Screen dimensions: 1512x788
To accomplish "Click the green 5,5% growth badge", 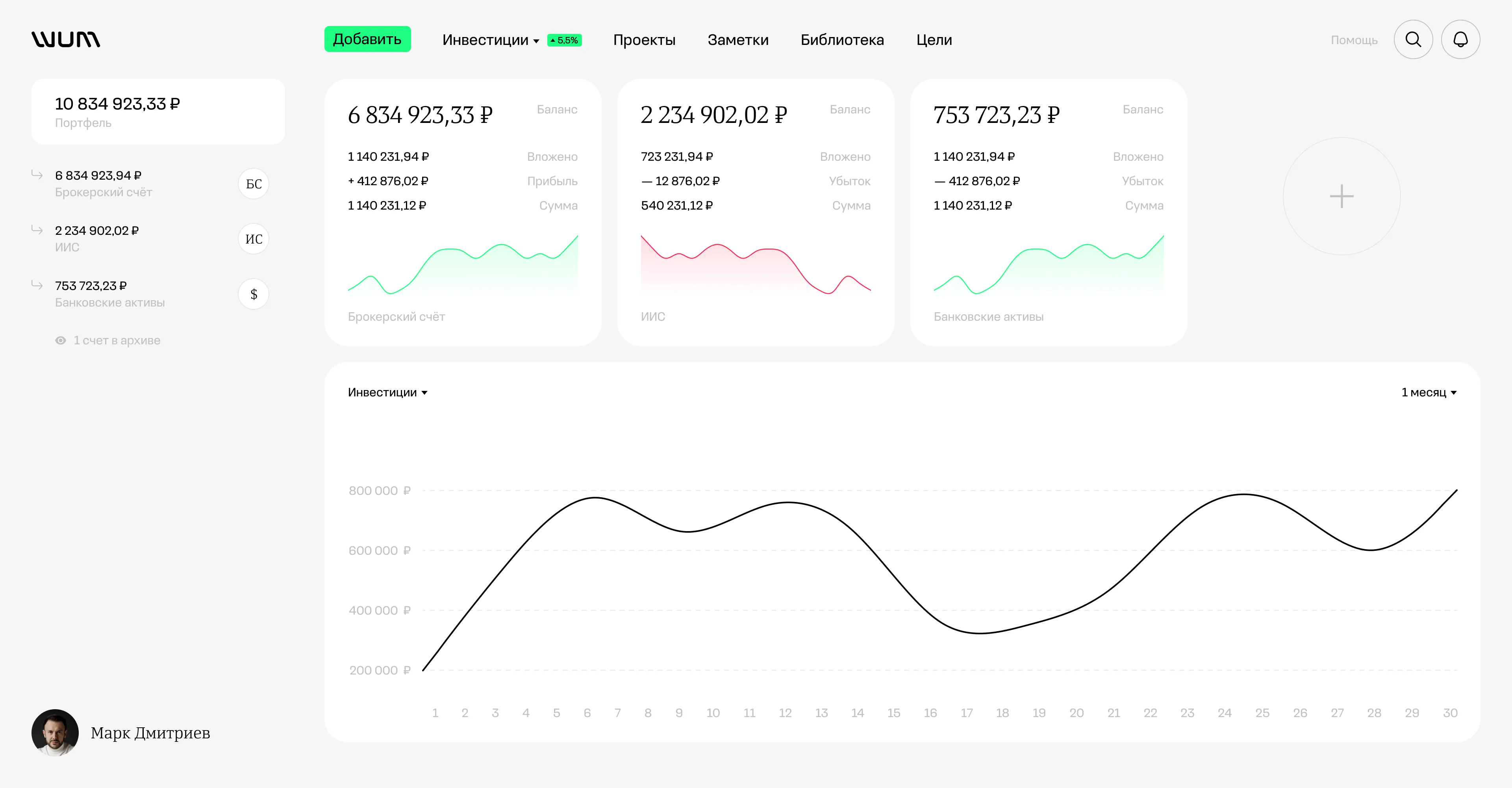I will pyautogui.click(x=564, y=40).
